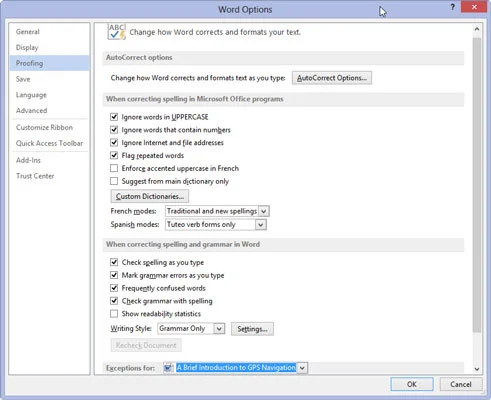491x400 pixels.
Task: Click the Help question mark icon
Action: [452, 7]
